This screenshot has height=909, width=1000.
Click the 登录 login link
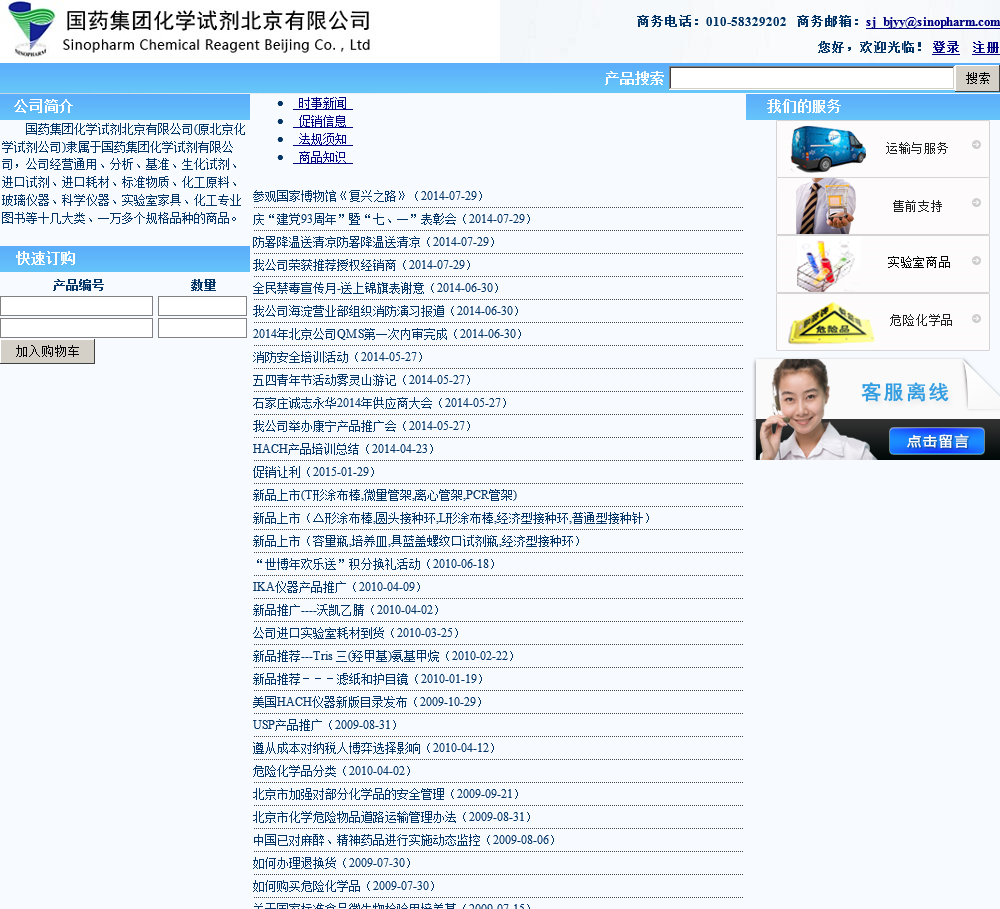click(946, 47)
